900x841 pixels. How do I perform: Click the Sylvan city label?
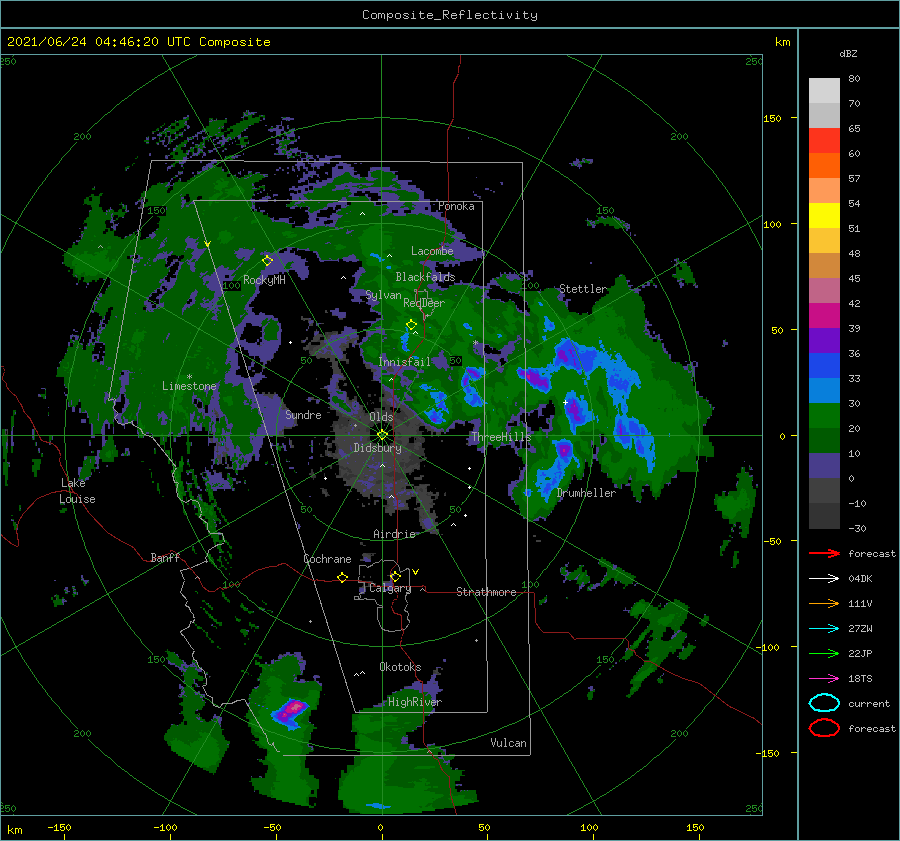tap(383, 295)
